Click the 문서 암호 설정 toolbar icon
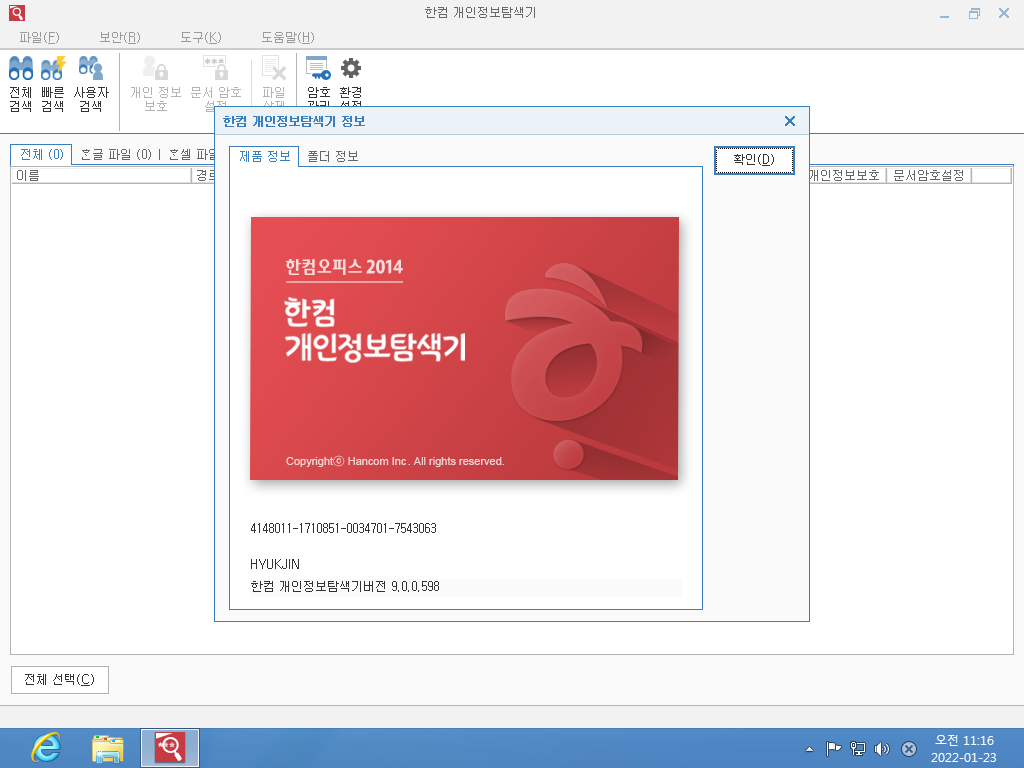The height and width of the screenshot is (768, 1024). [x=216, y=82]
